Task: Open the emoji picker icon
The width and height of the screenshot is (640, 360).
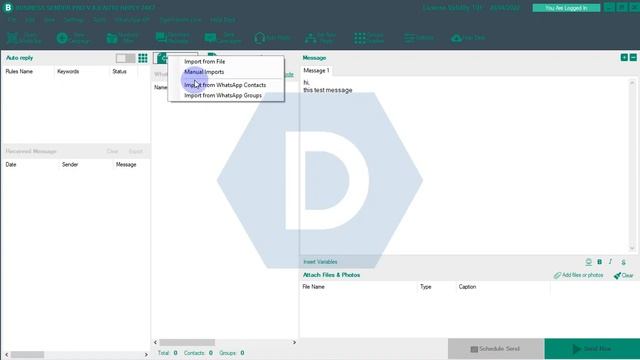Action: click(x=588, y=262)
